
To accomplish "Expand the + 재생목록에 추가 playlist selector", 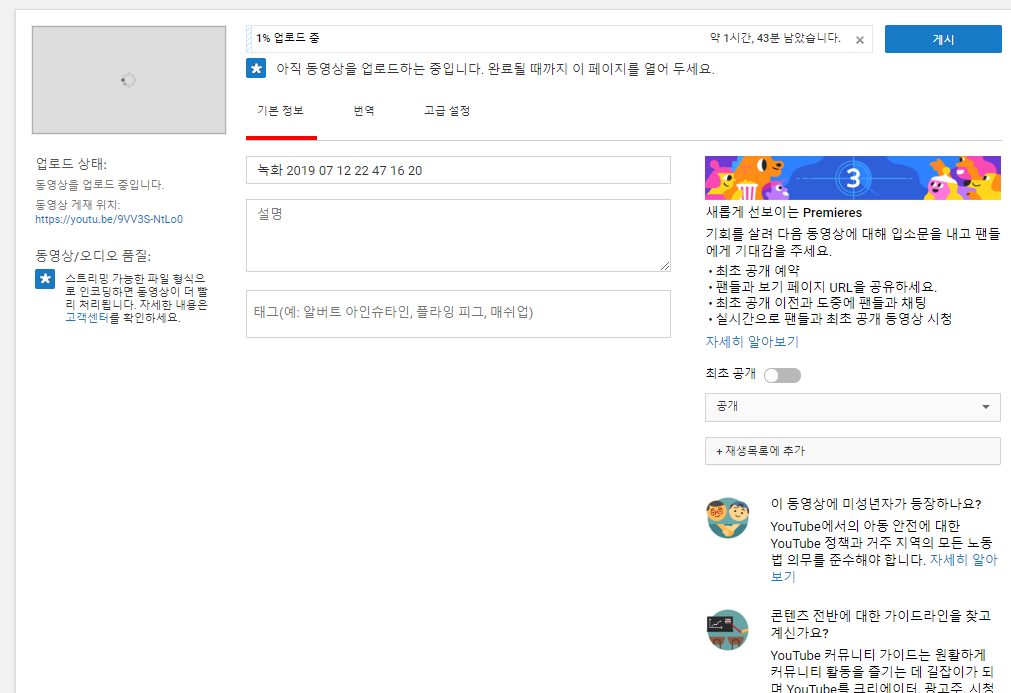I will pos(852,451).
